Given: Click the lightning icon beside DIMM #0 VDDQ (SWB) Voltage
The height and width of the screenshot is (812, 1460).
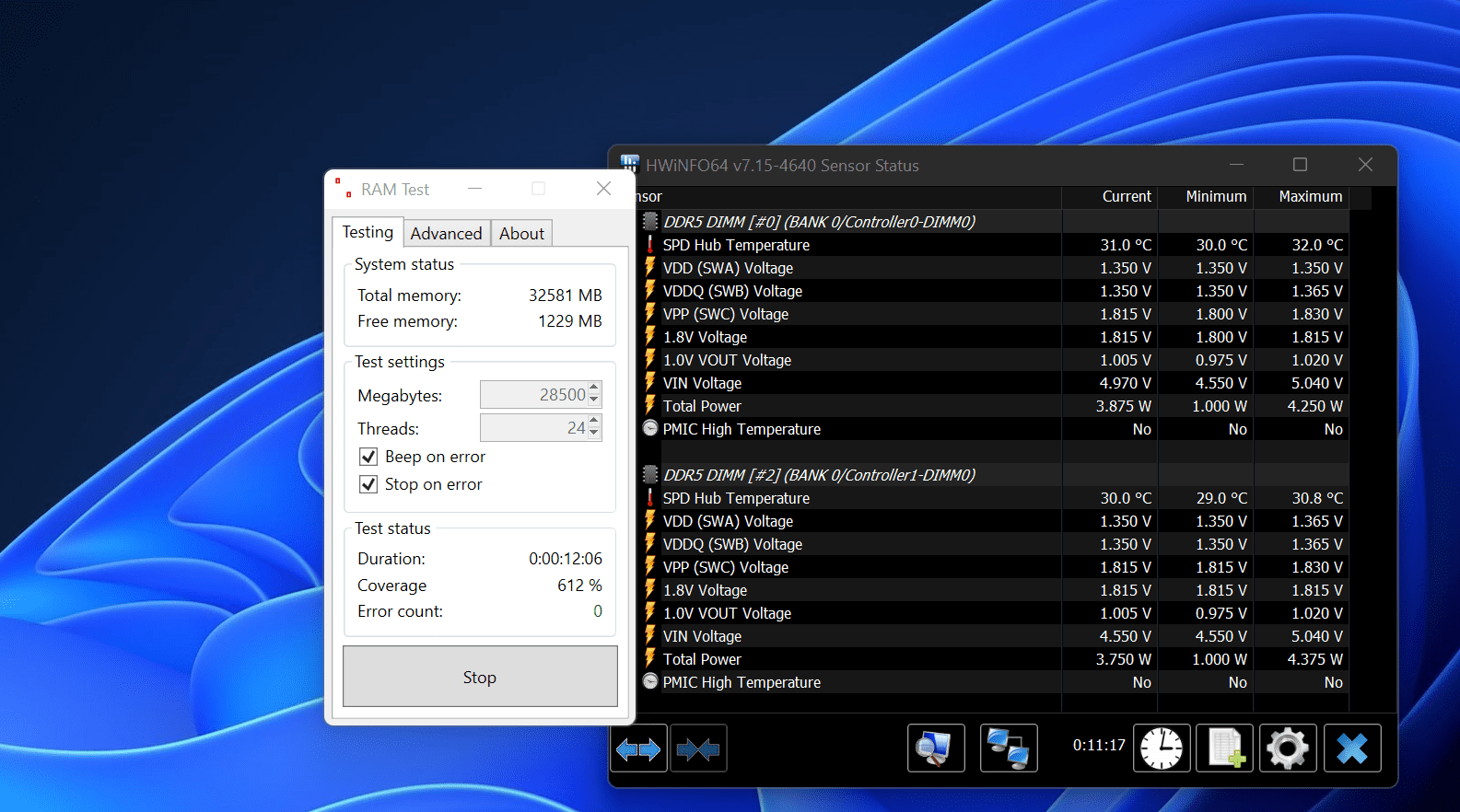Looking at the screenshot, I should pos(650,290).
